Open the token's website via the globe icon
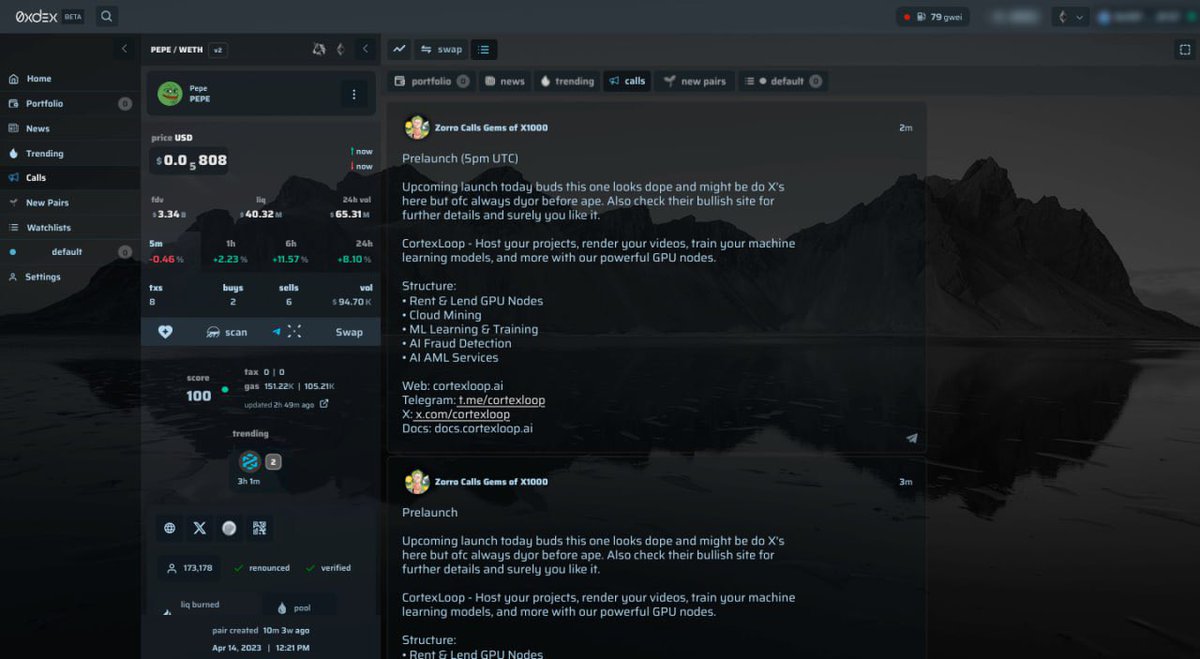1200x659 pixels. pos(168,528)
